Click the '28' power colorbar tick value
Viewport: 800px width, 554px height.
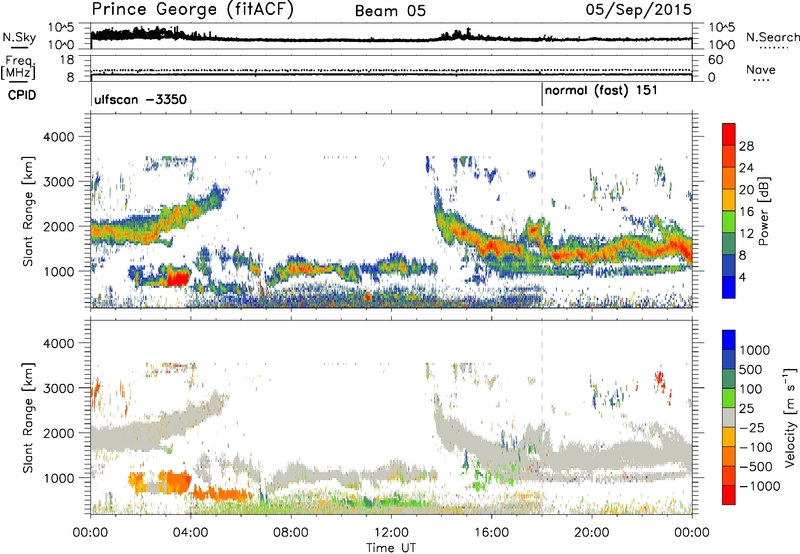pos(746,146)
